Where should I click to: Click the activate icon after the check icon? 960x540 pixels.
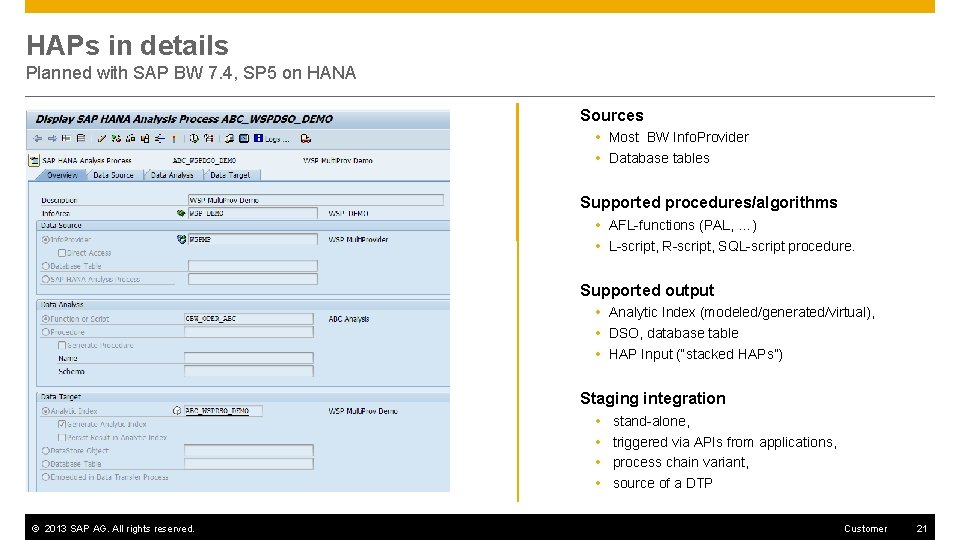click(x=130, y=139)
